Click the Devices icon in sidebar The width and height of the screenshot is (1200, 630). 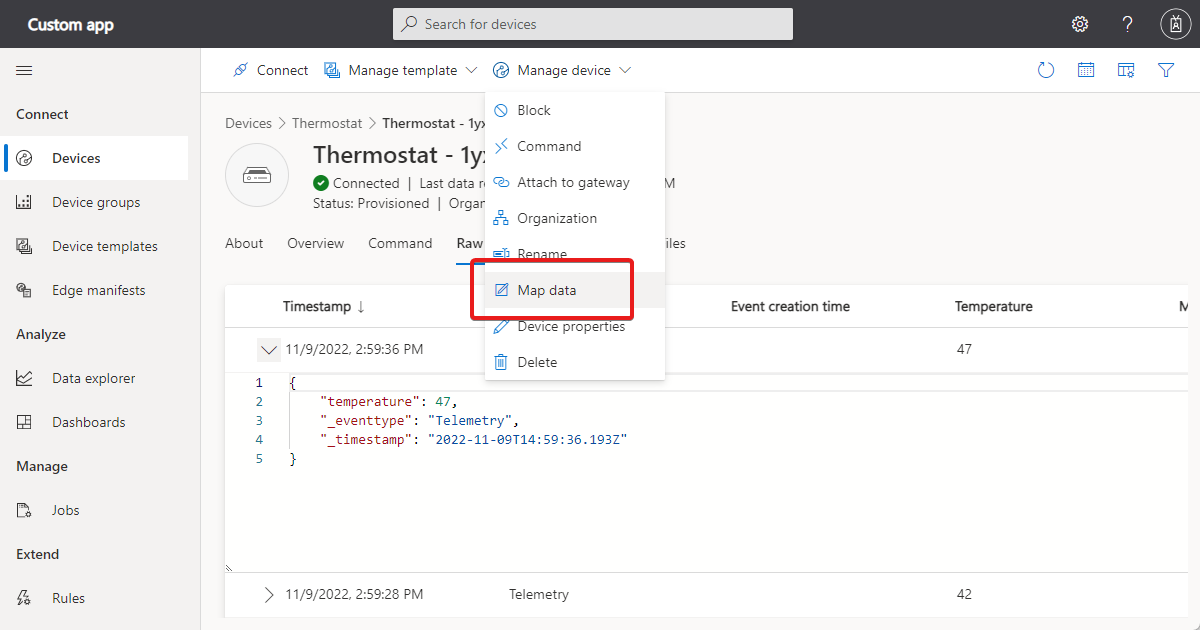25,158
